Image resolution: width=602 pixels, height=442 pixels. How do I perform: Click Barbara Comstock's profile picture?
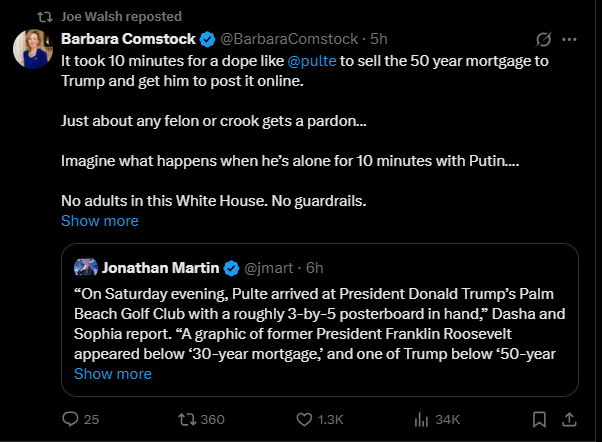[33, 50]
